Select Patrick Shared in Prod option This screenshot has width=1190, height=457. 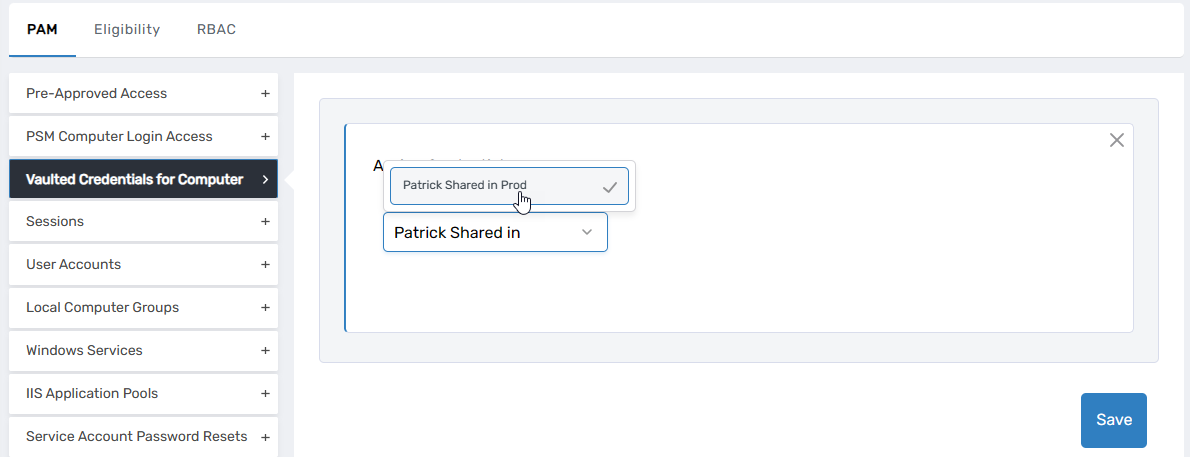465,186
